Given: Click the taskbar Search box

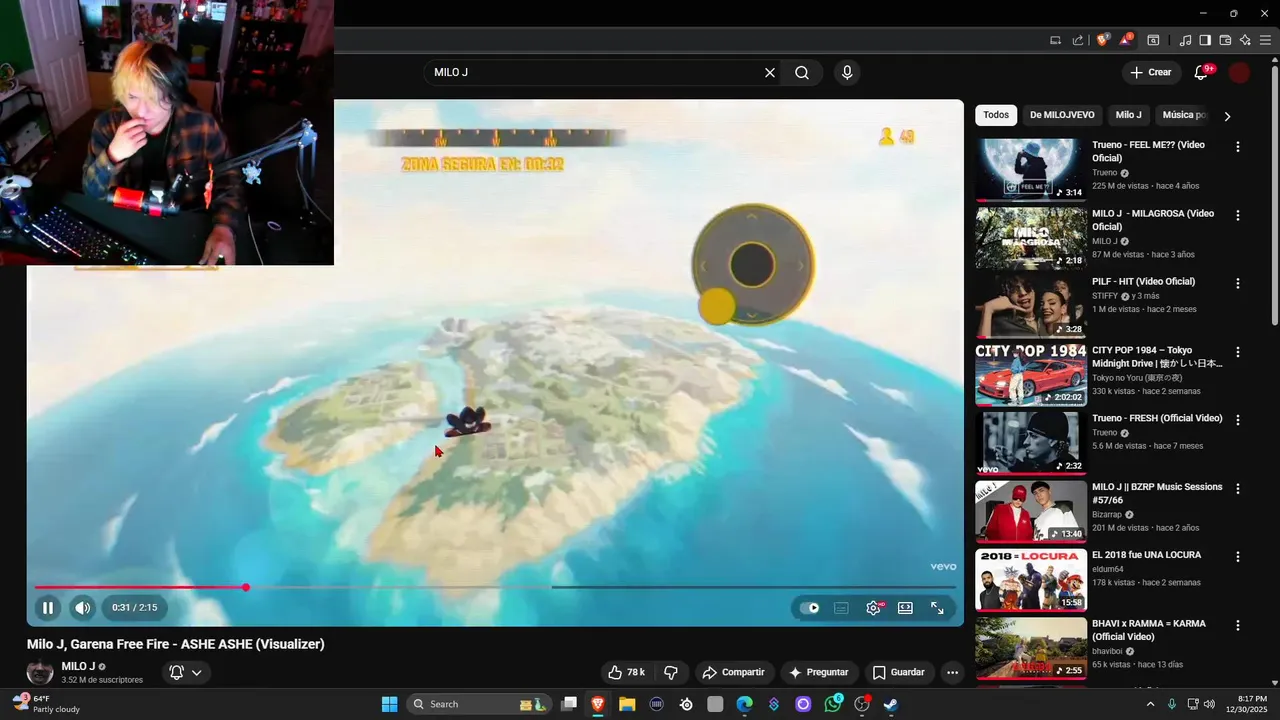Looking at the screenshot, I should [x=480, y=704].
